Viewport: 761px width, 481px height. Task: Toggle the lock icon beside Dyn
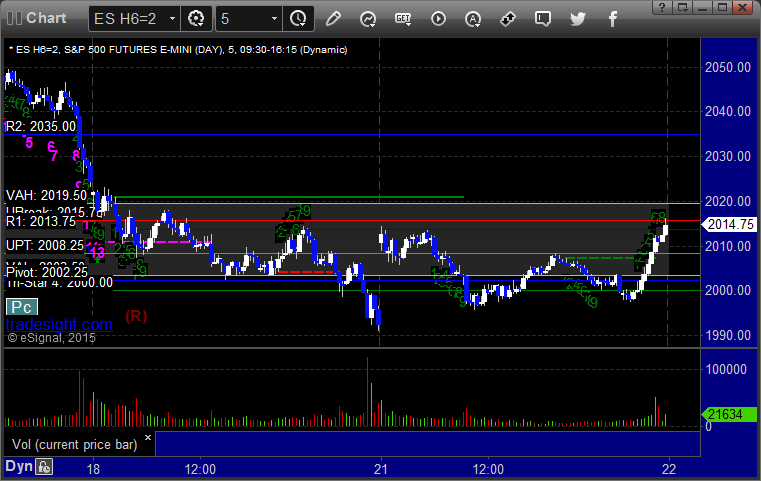[x=44, y=466]
